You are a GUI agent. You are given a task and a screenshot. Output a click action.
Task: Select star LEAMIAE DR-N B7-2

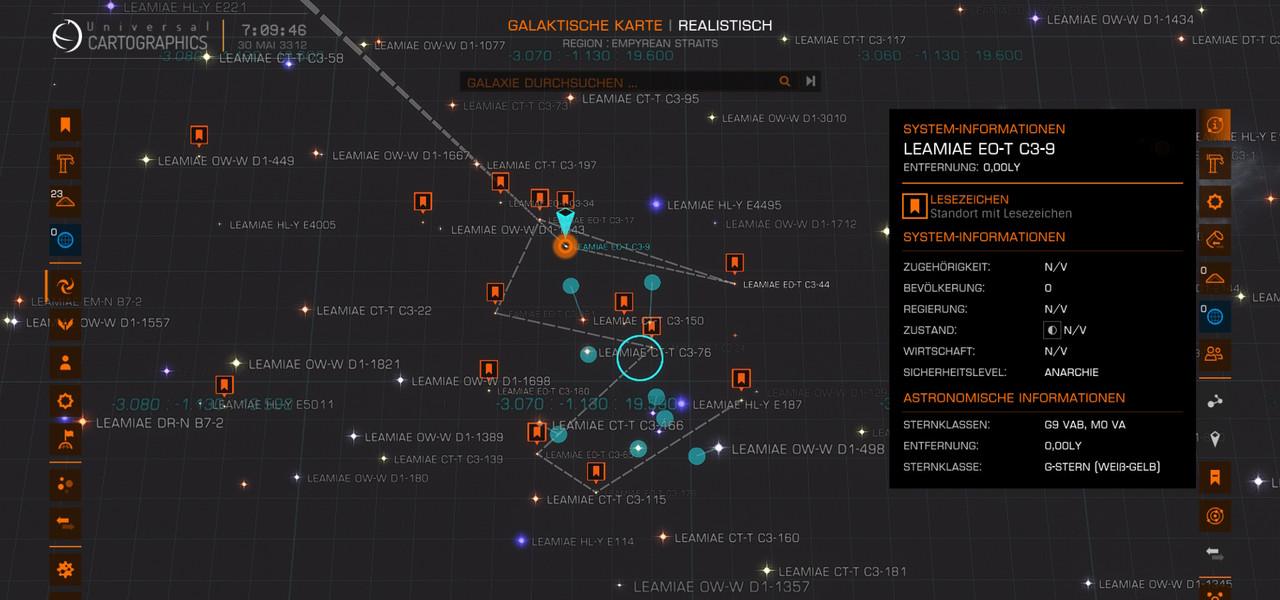click(83, 422)
